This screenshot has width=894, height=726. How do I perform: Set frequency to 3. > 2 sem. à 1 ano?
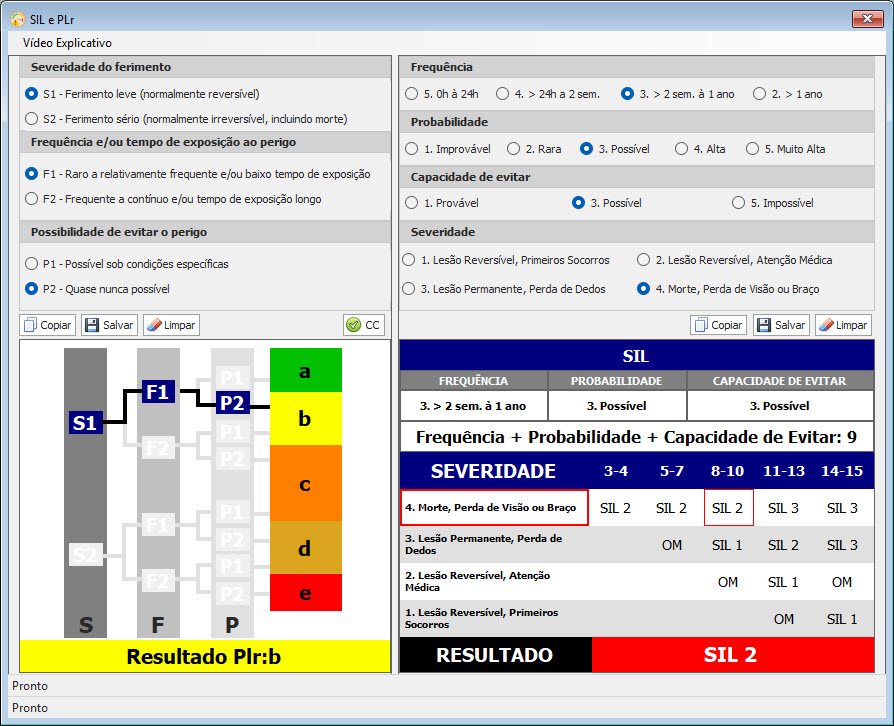[x=678, y=94]
